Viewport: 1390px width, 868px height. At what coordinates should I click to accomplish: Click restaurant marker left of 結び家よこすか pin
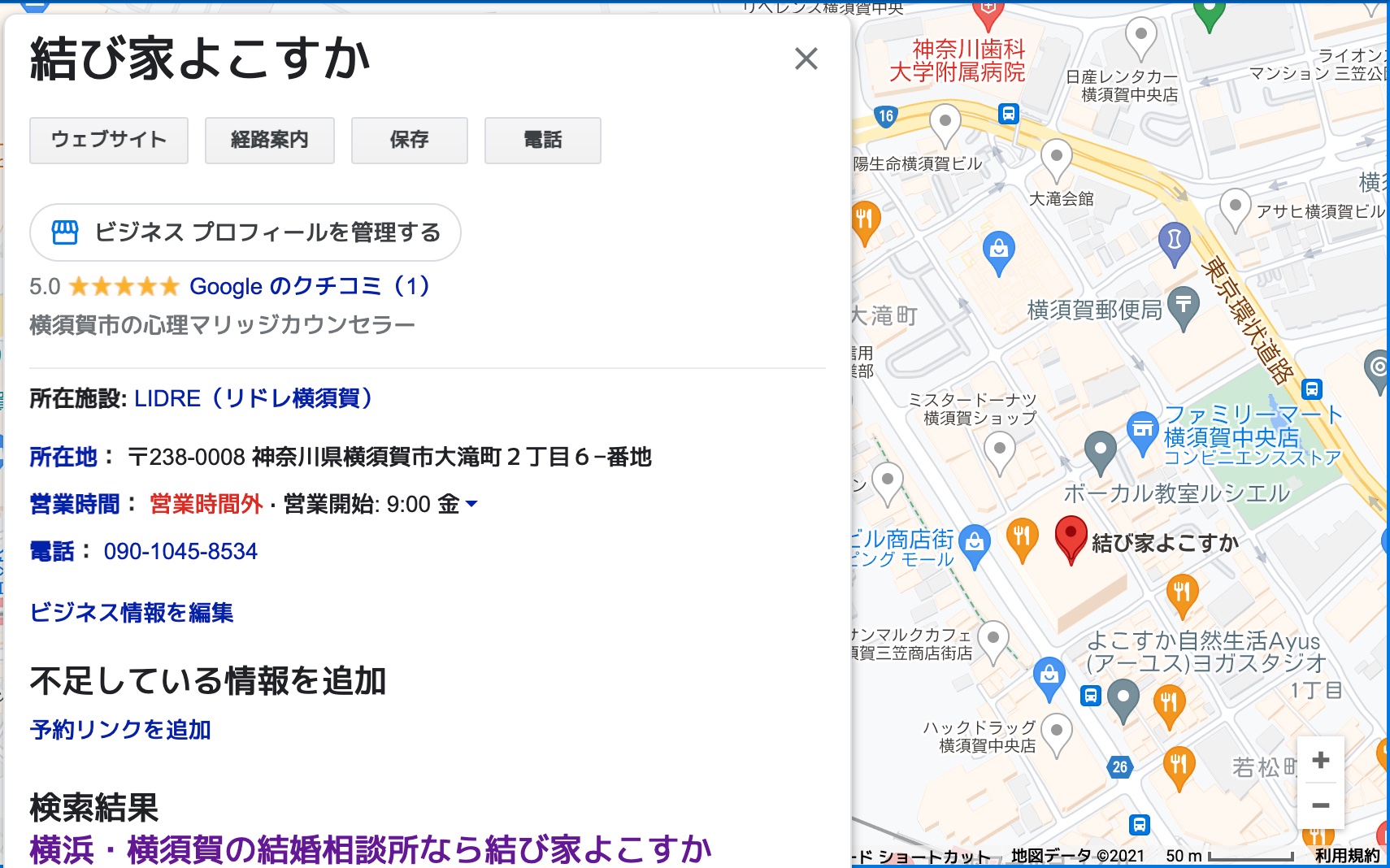pos(1022,539)
